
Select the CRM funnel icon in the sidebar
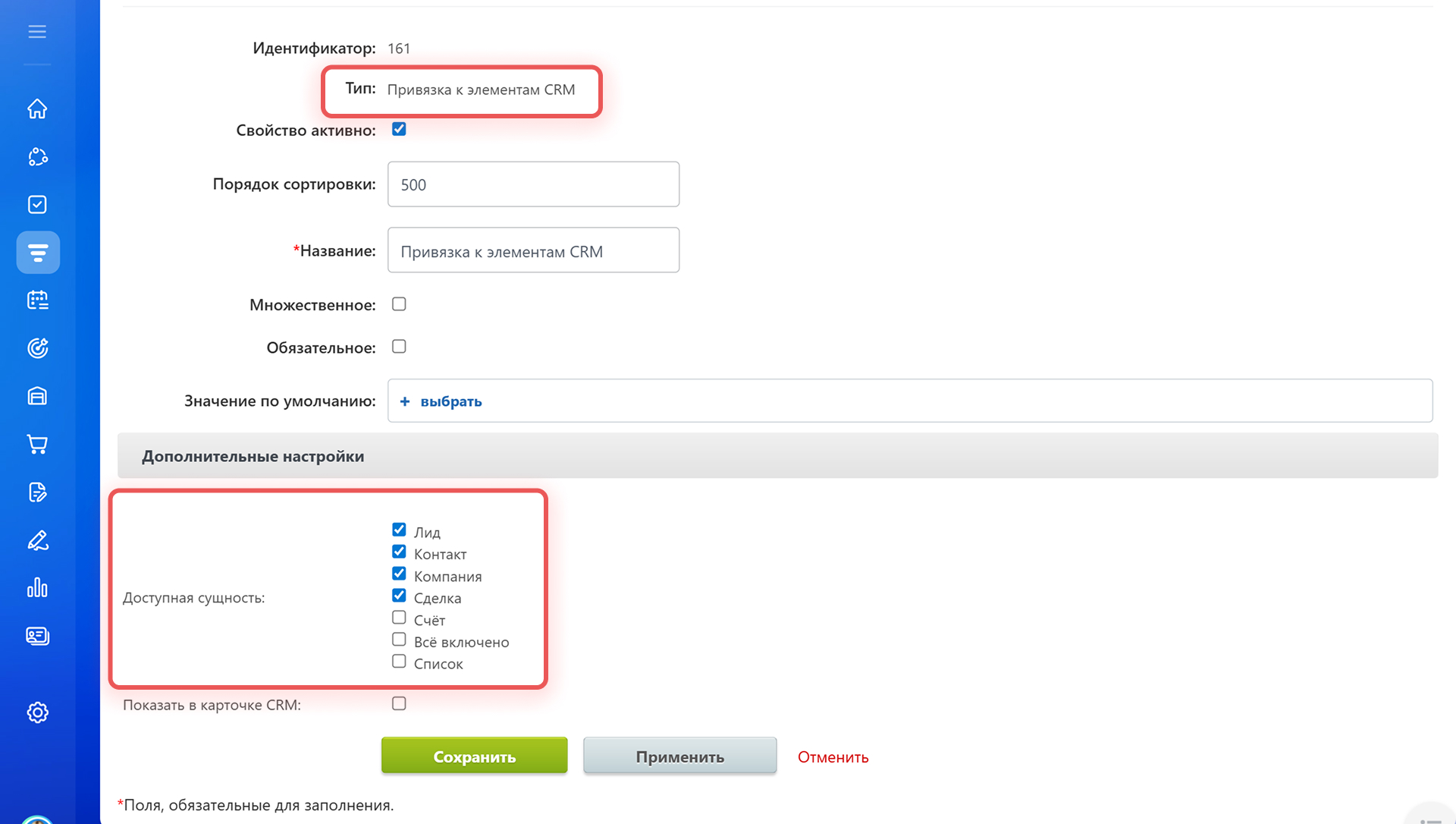(38, 253)
